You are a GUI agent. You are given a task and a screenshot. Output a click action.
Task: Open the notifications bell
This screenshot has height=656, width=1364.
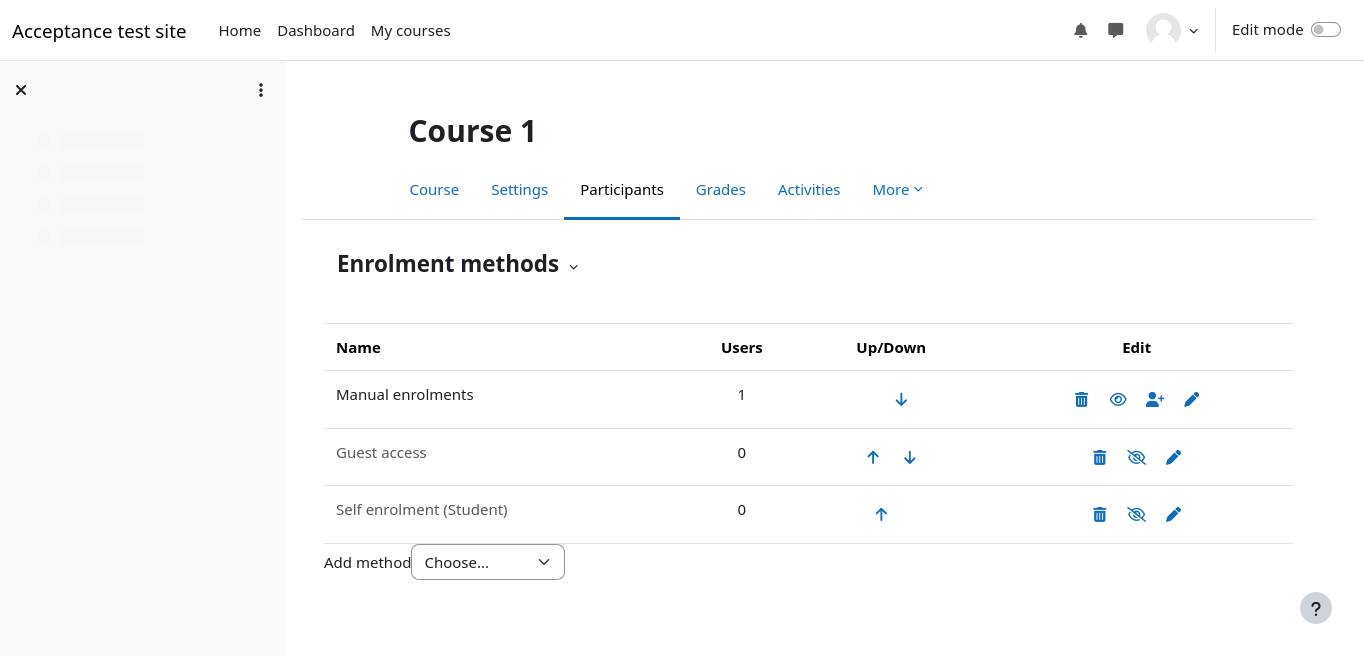[x=1081, y=31]
